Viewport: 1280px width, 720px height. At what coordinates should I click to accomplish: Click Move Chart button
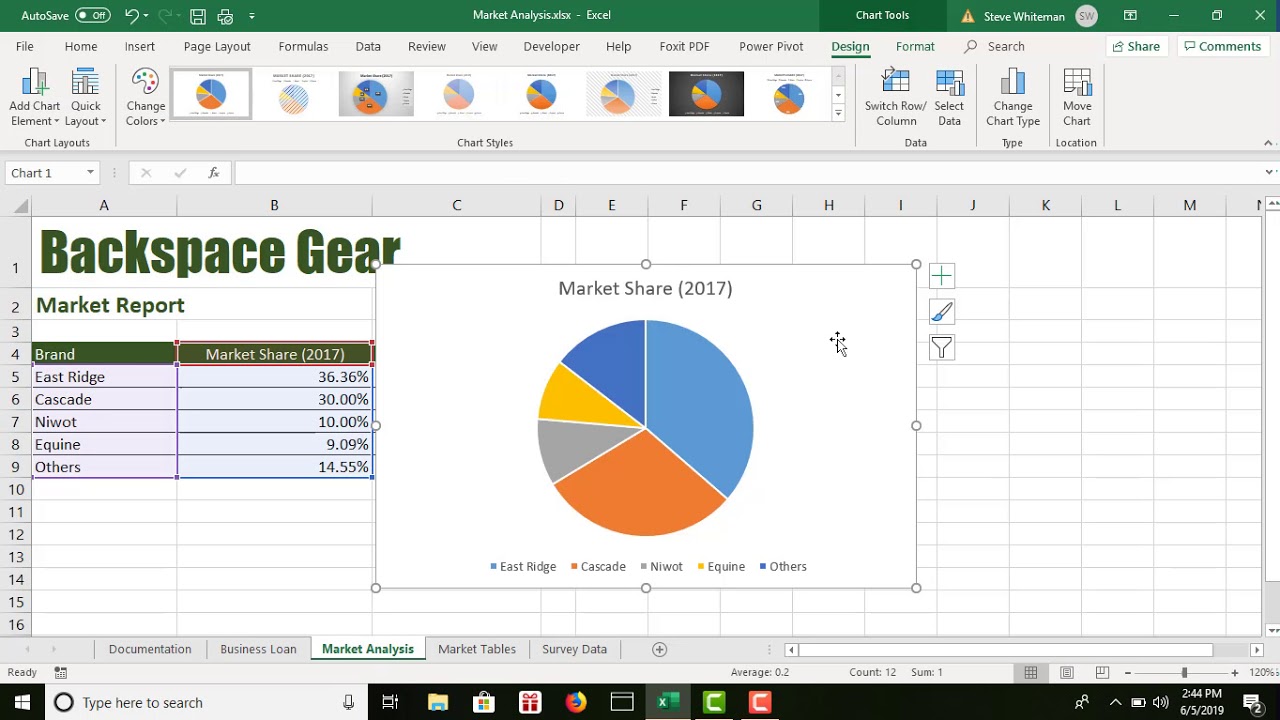[1077, 98]
